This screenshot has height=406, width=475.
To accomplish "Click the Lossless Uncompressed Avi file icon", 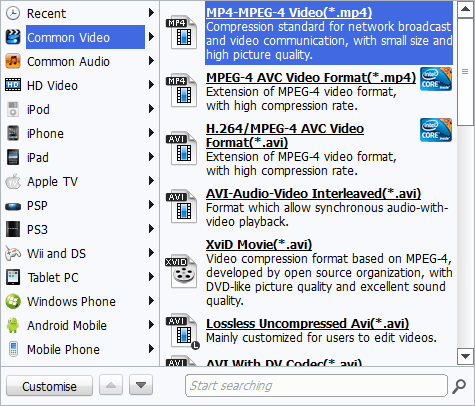I will coord(183,332).
